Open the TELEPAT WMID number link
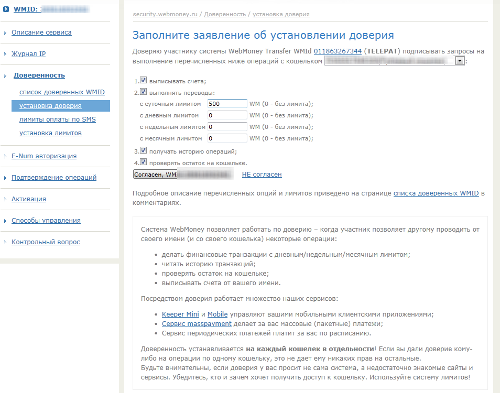The image size is (500, 393). click(338, 51)
